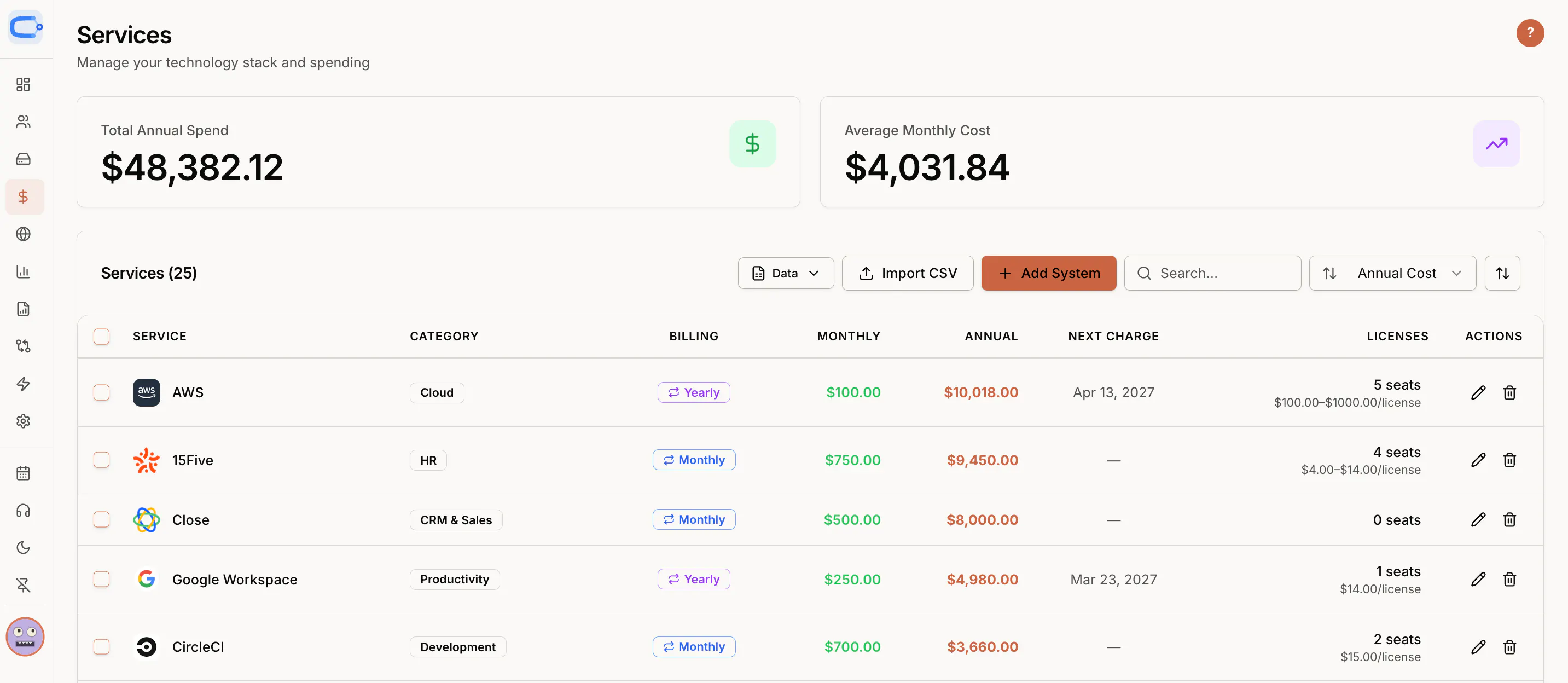
Task: Edit the Close service row
Action: [1478, 520]
